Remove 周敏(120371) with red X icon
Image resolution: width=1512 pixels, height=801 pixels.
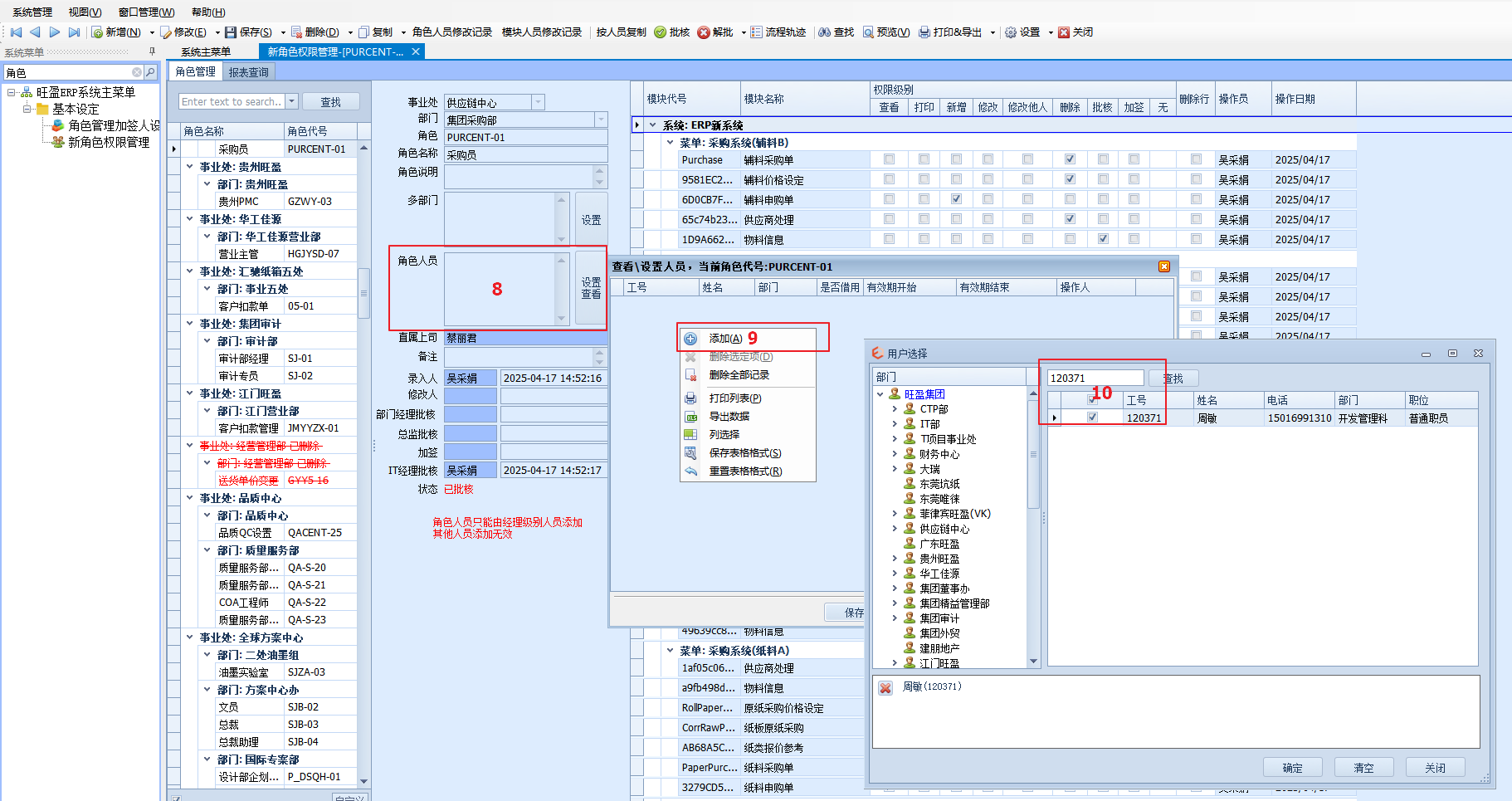point(885,687)
